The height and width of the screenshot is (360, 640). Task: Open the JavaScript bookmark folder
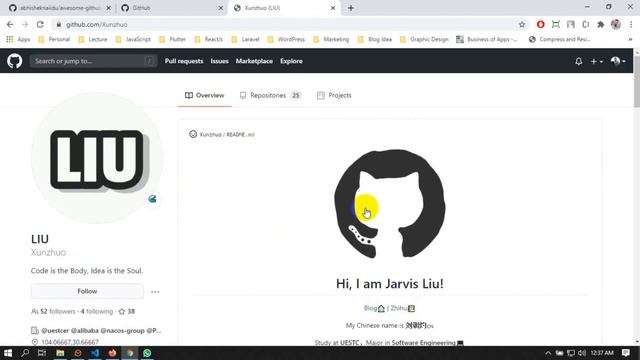[133, 40]
